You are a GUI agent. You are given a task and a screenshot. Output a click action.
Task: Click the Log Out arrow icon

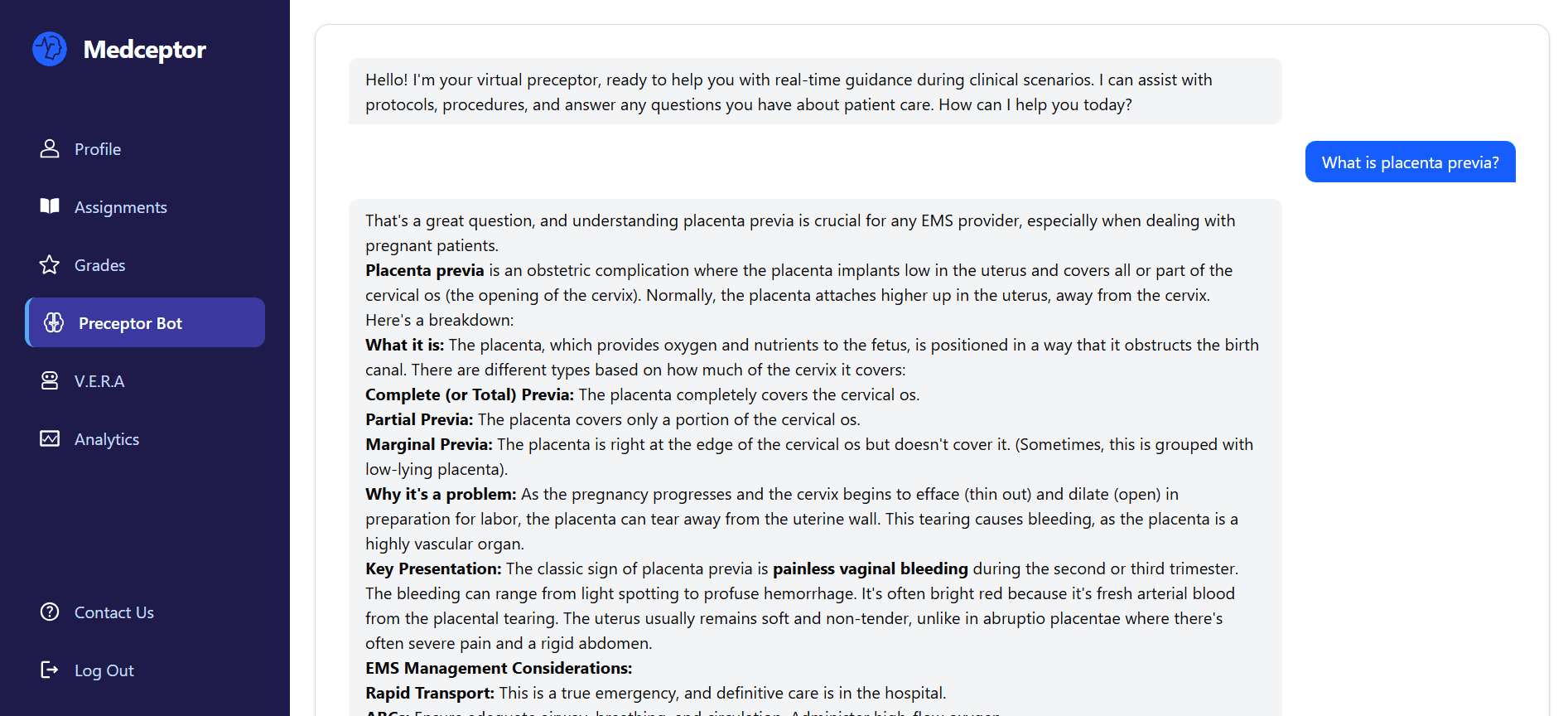click(50, 670)
